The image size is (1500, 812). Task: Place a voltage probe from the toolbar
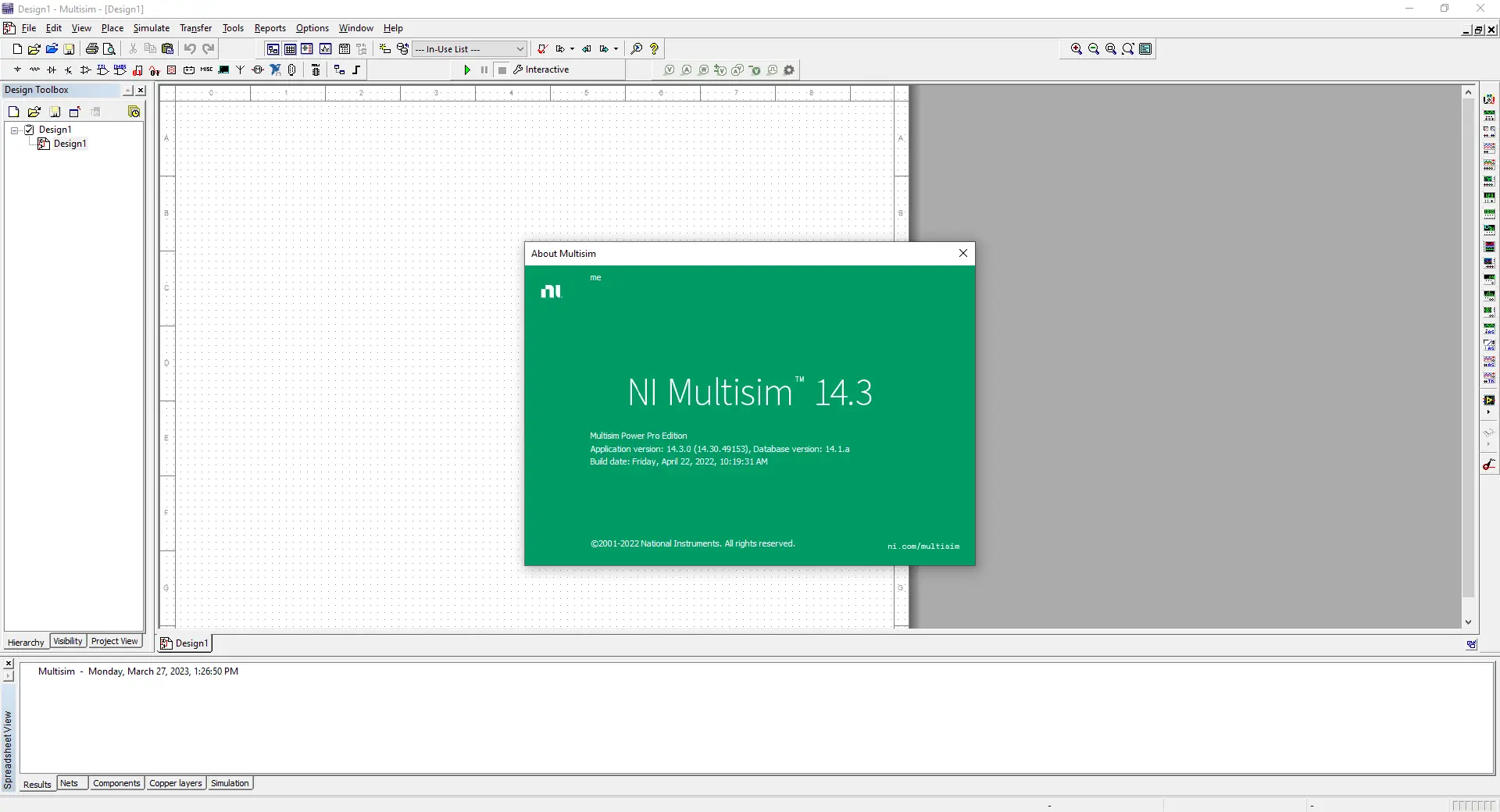point(670,69)
